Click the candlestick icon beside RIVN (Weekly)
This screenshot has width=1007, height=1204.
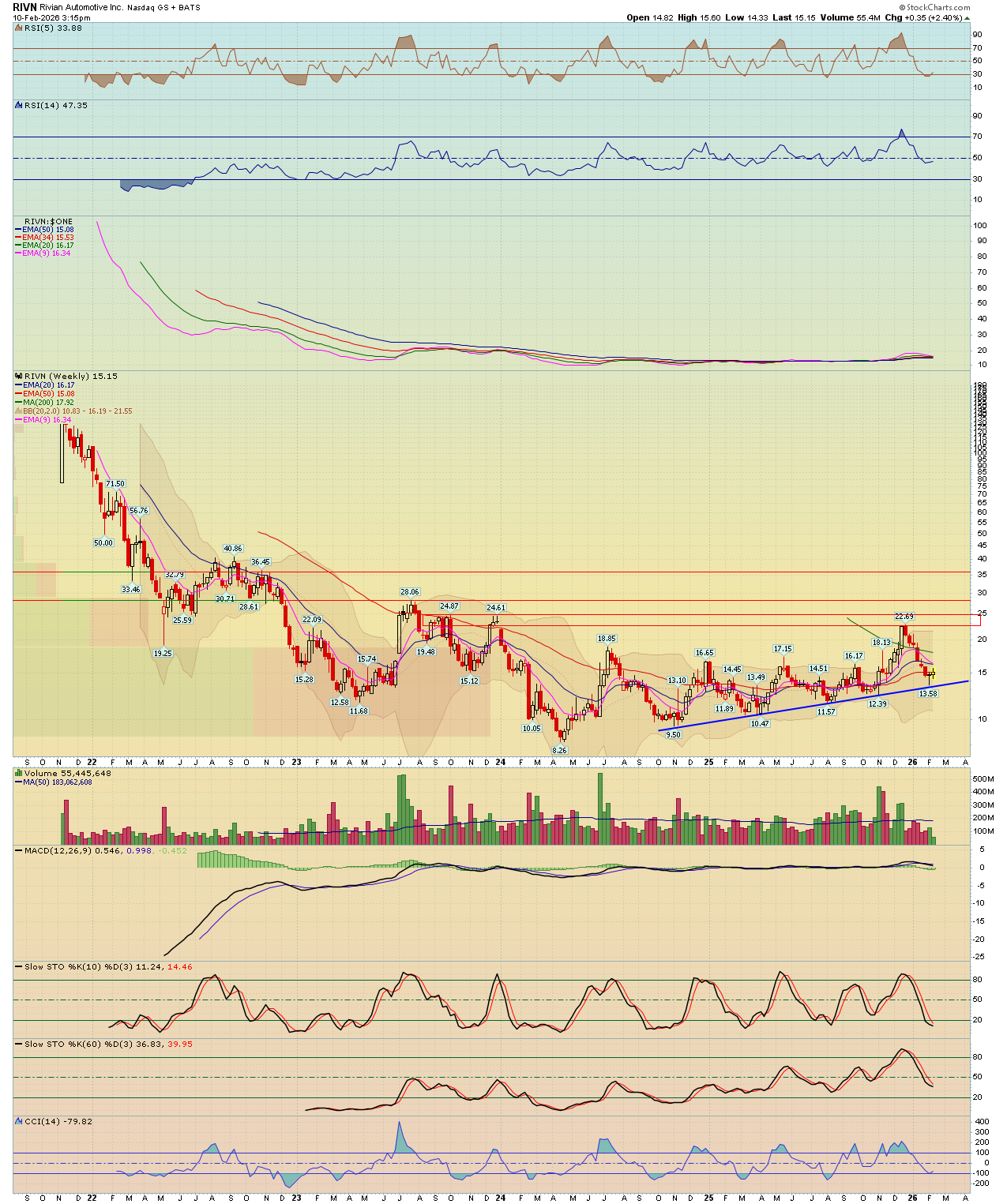[19, 377]
